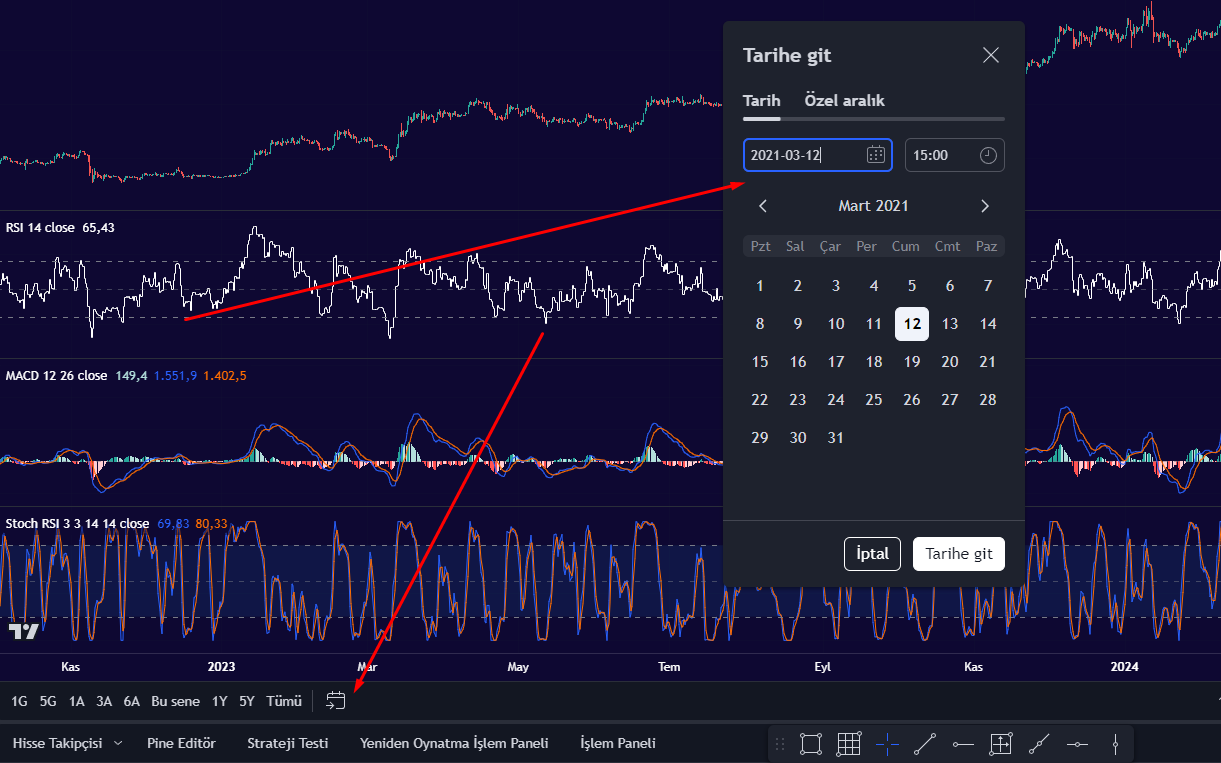The width and height of the screenshot is (1221, 763).
Task: Switch to the Özel aralık tab
Action: pos(845,100)
